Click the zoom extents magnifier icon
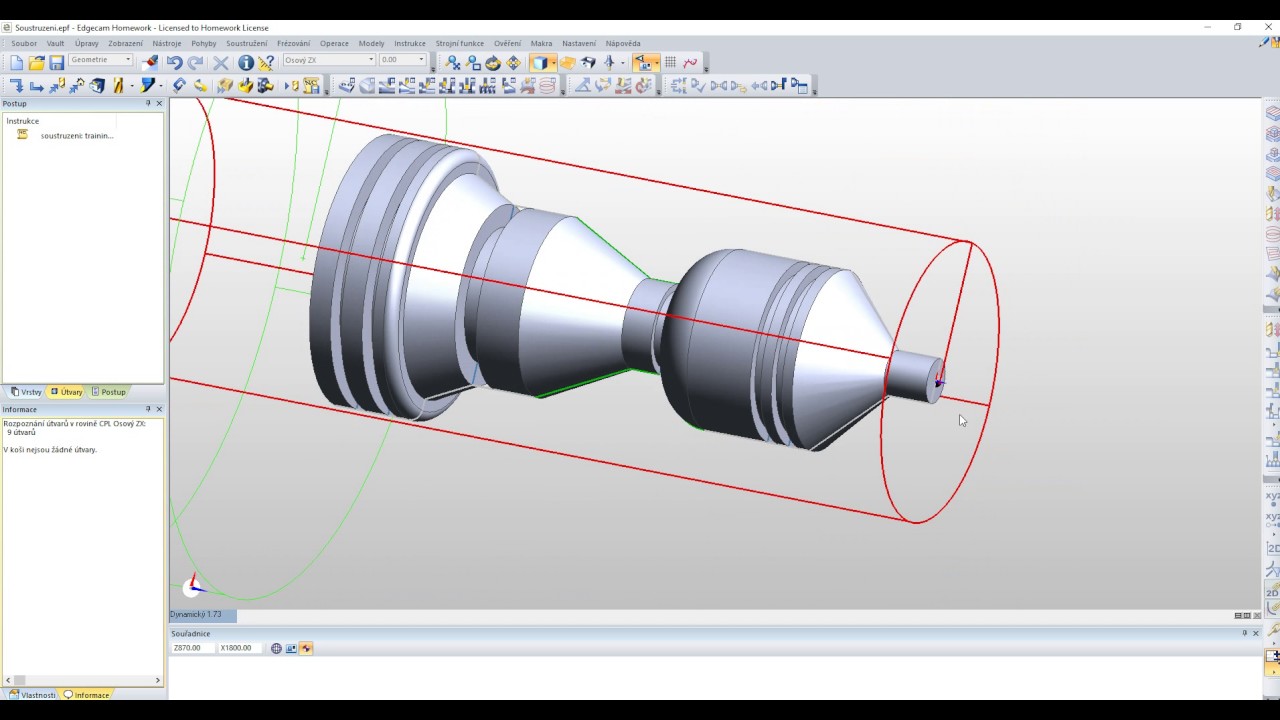The height and width of the screenshot is (720, 1280). [x=453, y=62]
